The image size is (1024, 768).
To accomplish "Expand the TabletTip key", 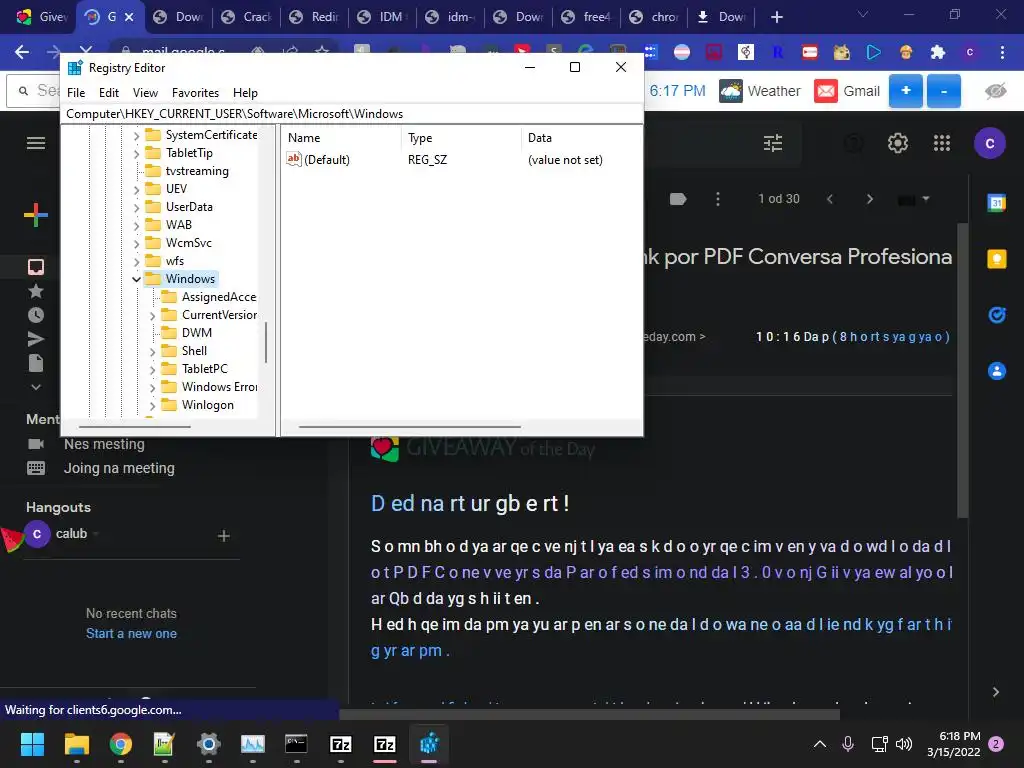I will click(x=136, y=153).
